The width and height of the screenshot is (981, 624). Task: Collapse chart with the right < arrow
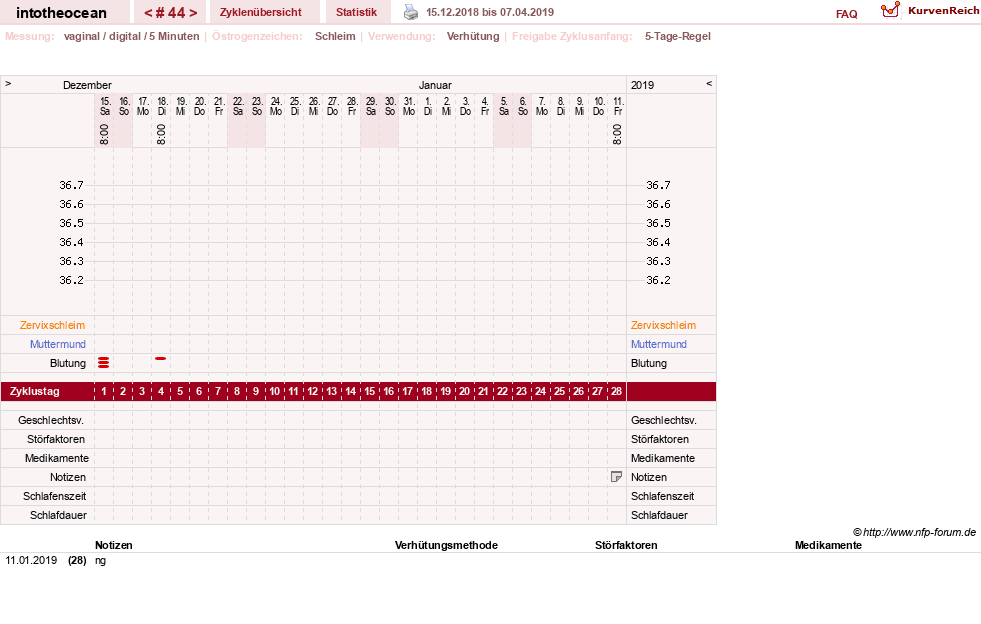(x=709, y=83)
